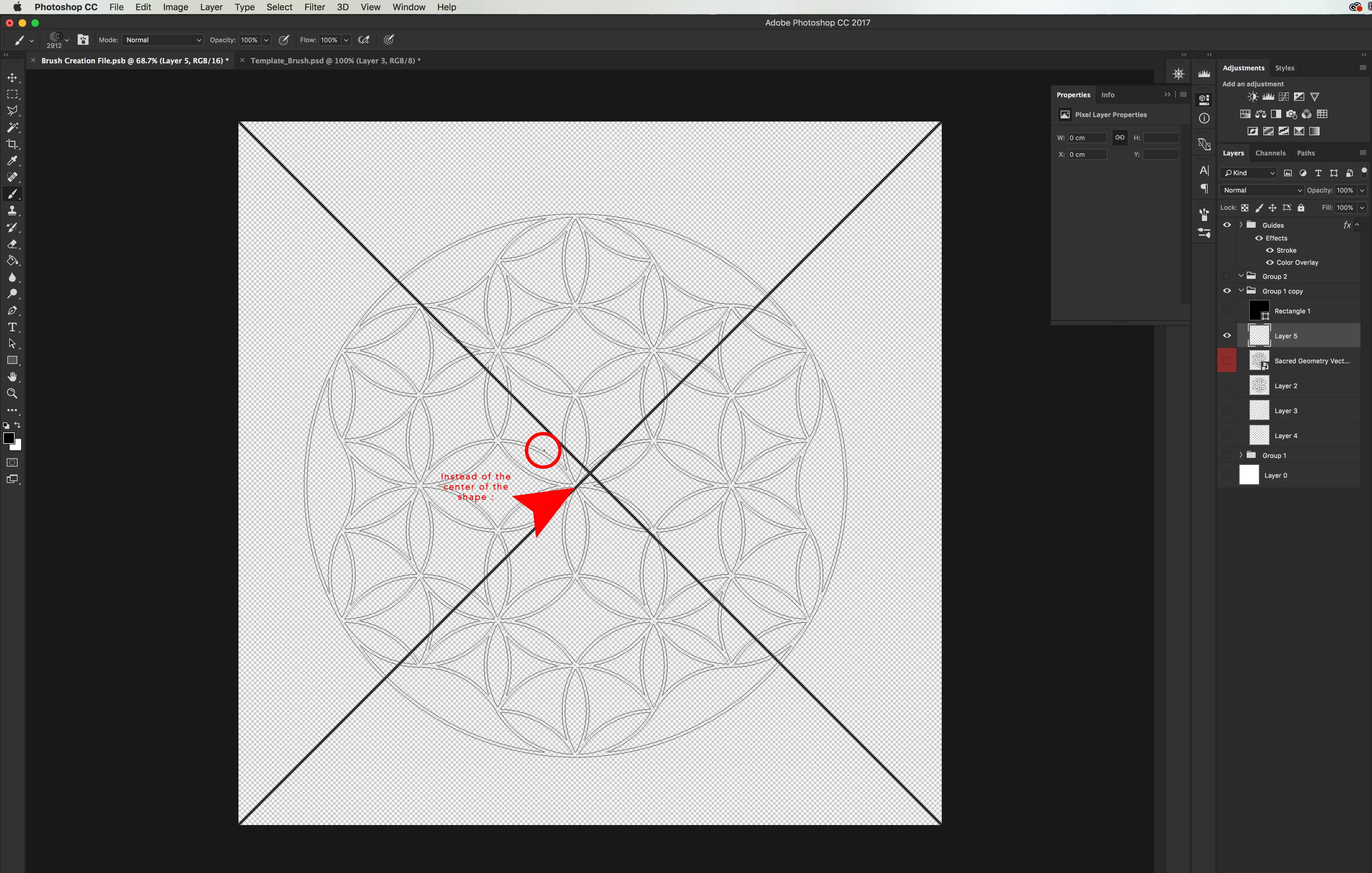Select the Eyedropper tool
The height and width of the screenshot is (873, 1372).
pos(12,161)
